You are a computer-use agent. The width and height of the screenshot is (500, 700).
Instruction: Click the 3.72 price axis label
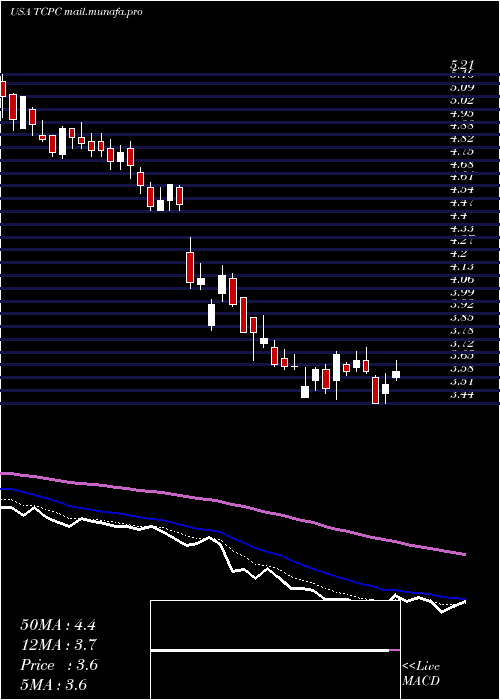coord(462,344)
